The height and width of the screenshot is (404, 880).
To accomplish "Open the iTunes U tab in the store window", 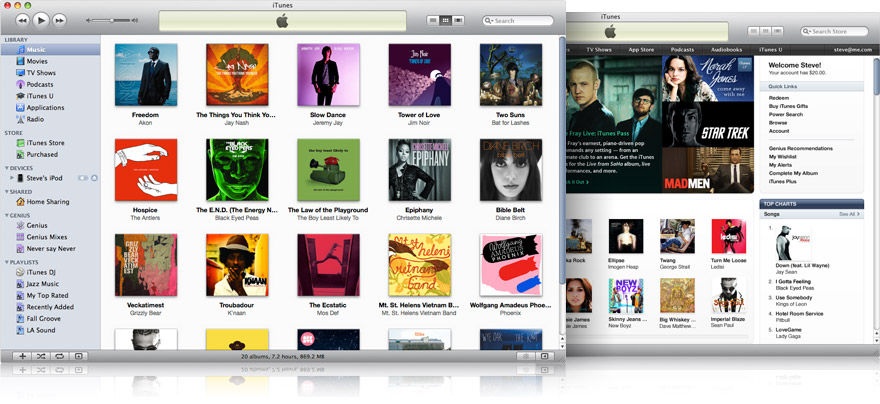I will 771,50.
